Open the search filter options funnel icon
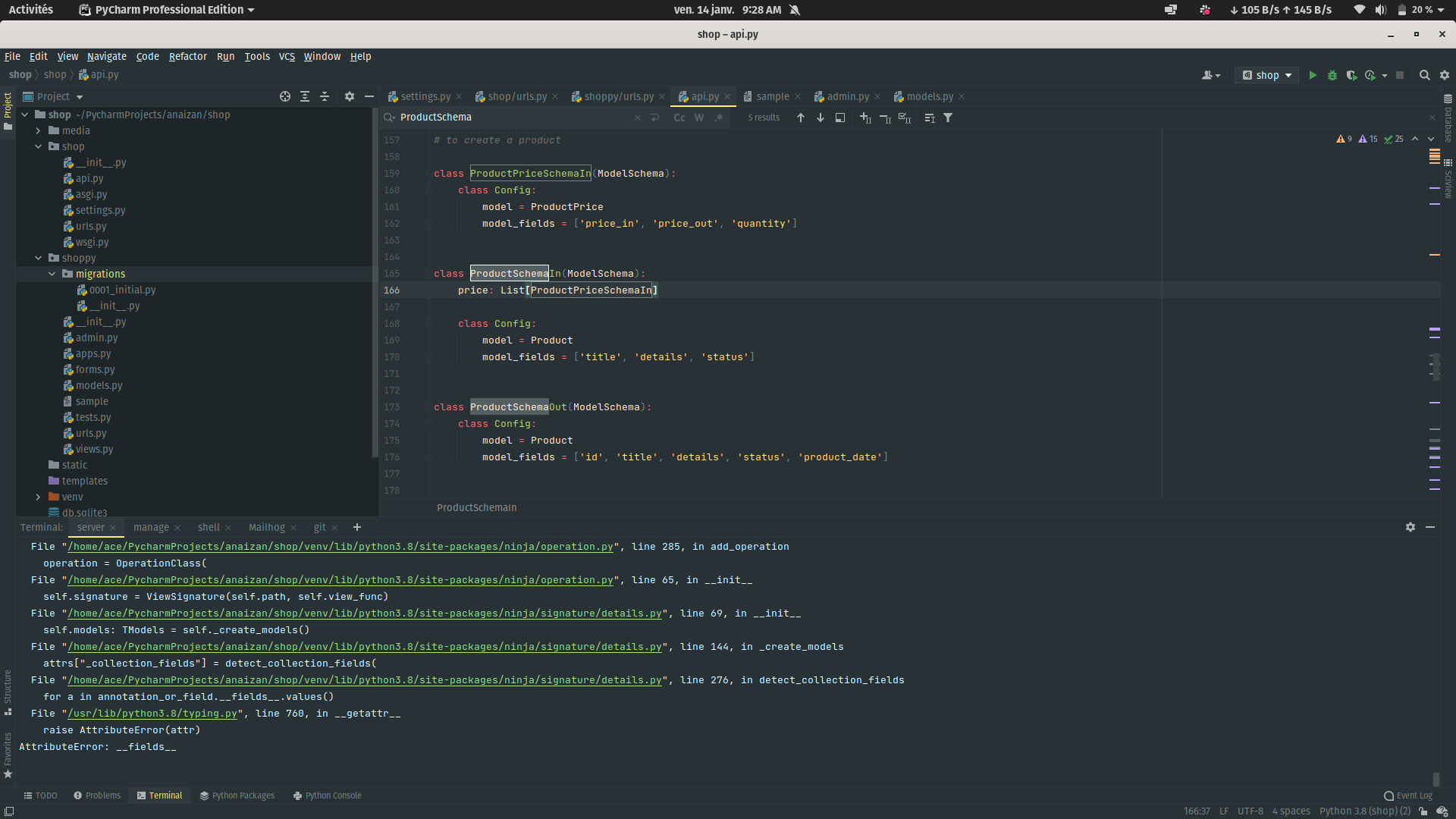This screenshot has width=1456, height=819. pyautogui.click(x=948, y=118)
